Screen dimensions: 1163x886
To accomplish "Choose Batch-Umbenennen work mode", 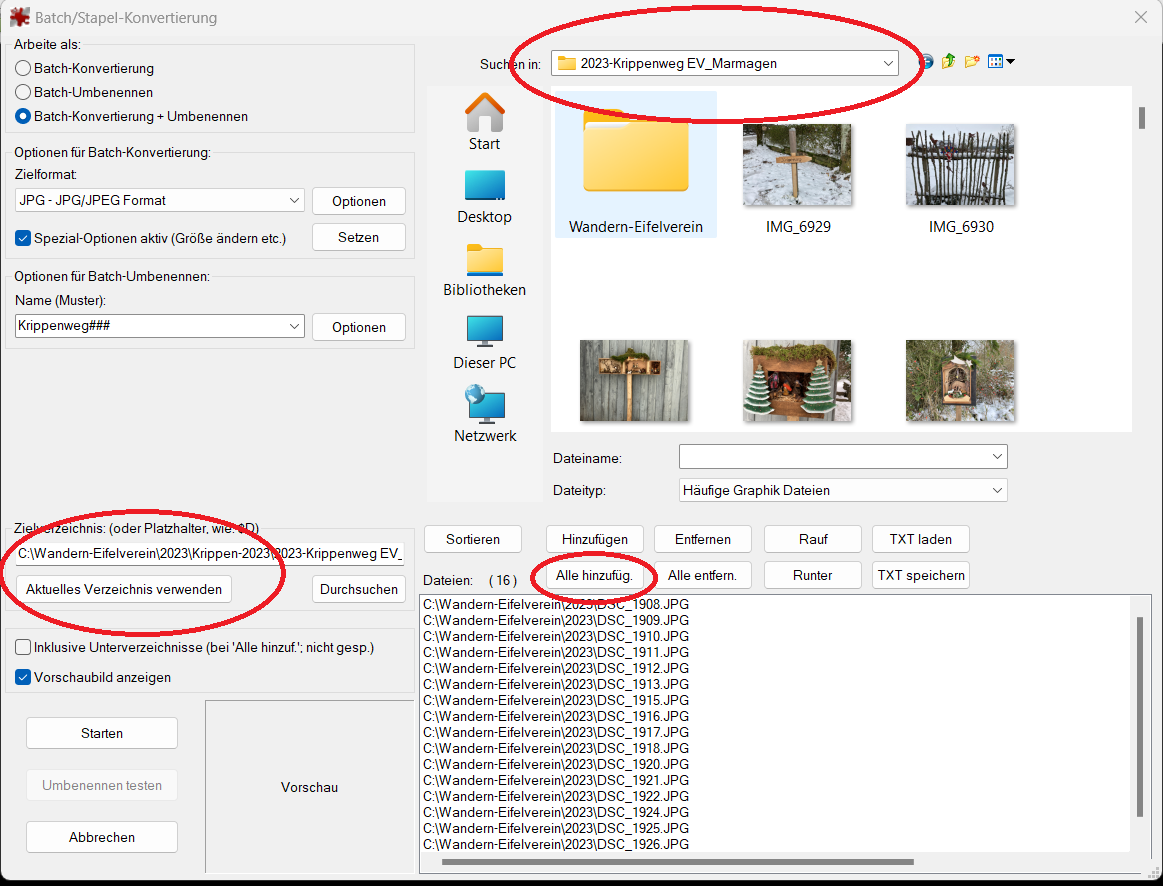I will (x=23, y=92).
